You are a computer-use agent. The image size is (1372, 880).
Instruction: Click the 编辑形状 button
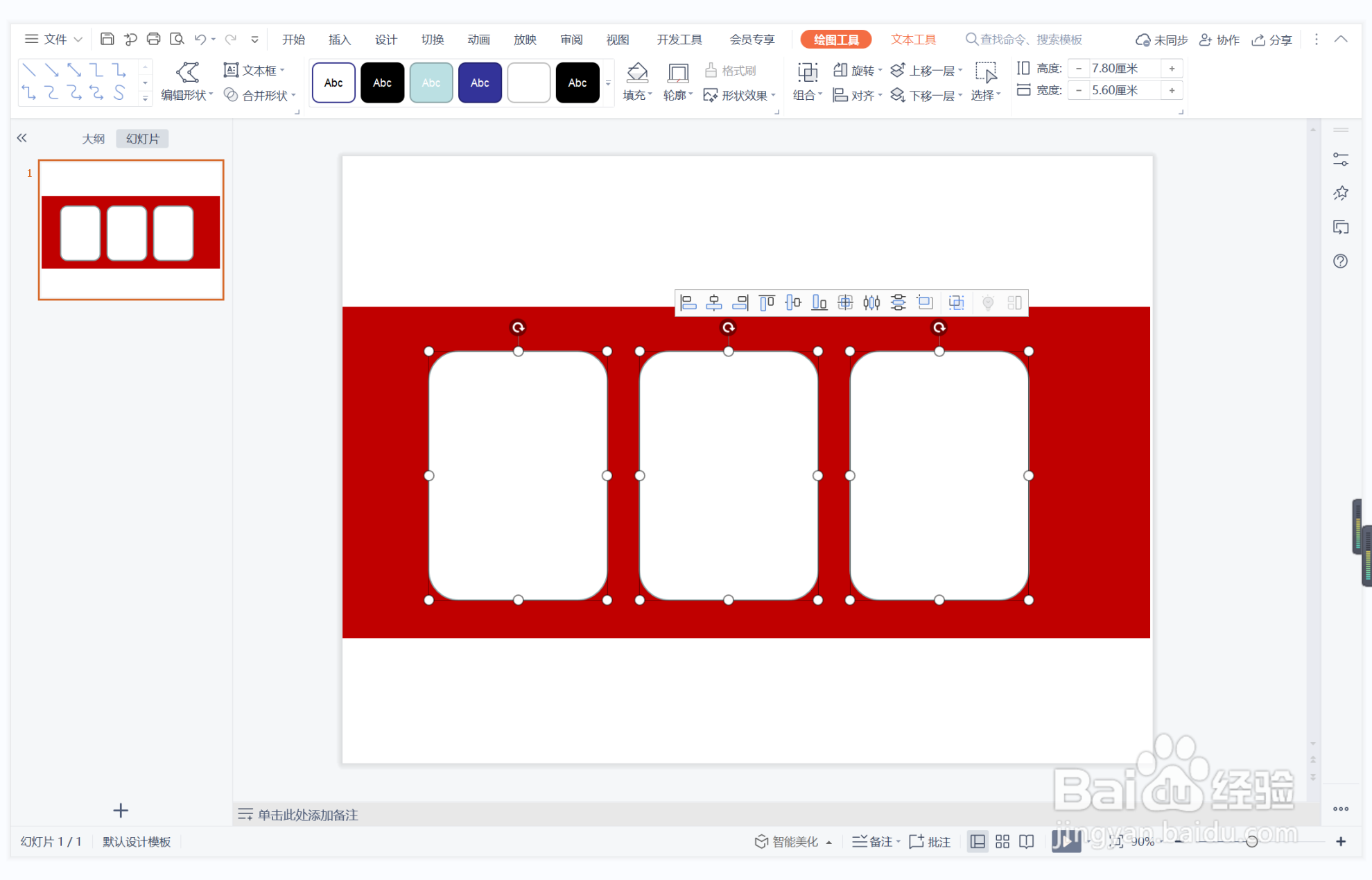click(186, 83)
